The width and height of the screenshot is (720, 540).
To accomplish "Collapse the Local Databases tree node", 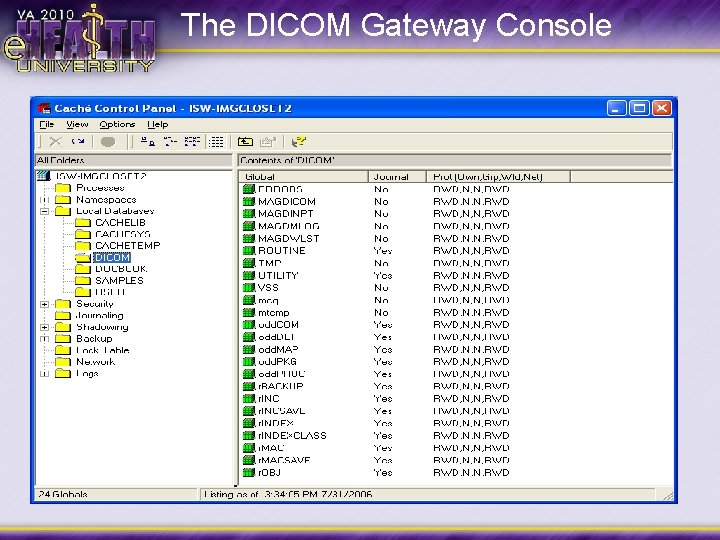I will pyautogui.click(x=45, y=211).
